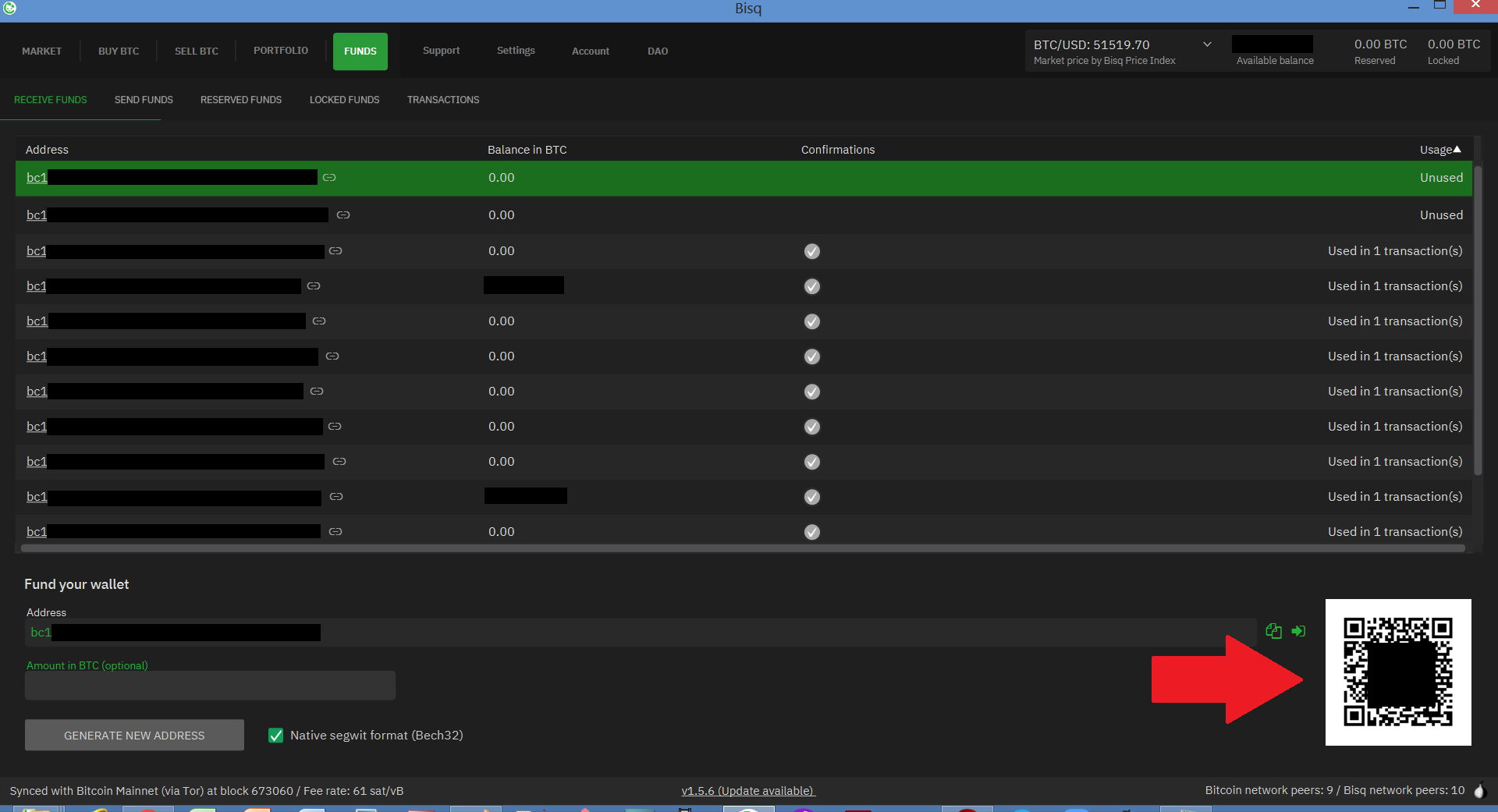Image resolution: width=1498 pixels, height=812 pixels.
Task: Click the QR code image
Action: [1397, 672]
